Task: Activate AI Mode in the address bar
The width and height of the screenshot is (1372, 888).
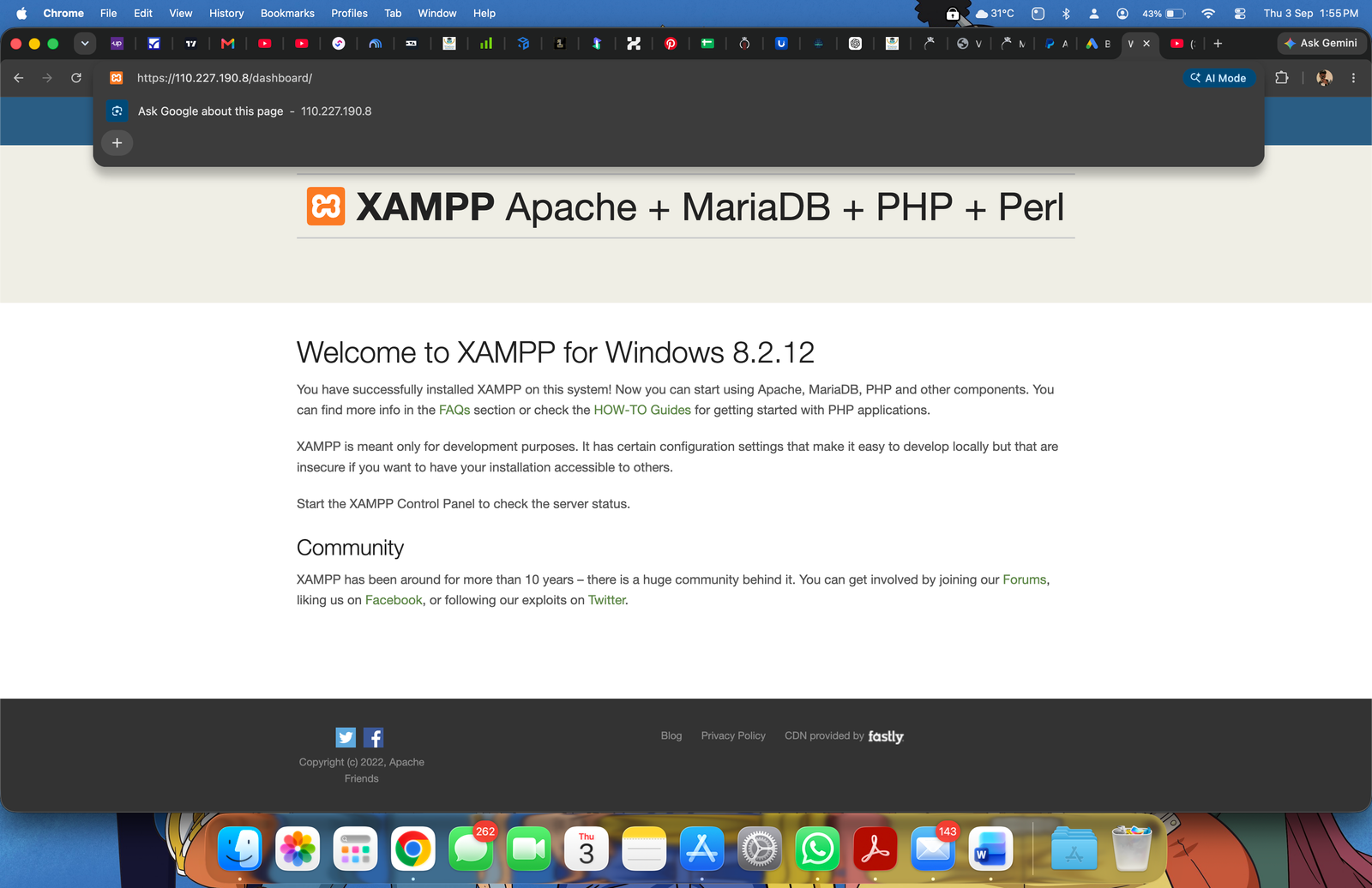Action: tap(1219, 78)
